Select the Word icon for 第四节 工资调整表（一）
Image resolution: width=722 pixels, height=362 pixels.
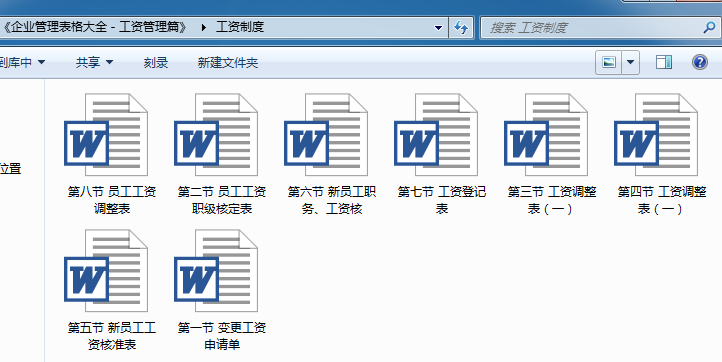pos(656,135)
